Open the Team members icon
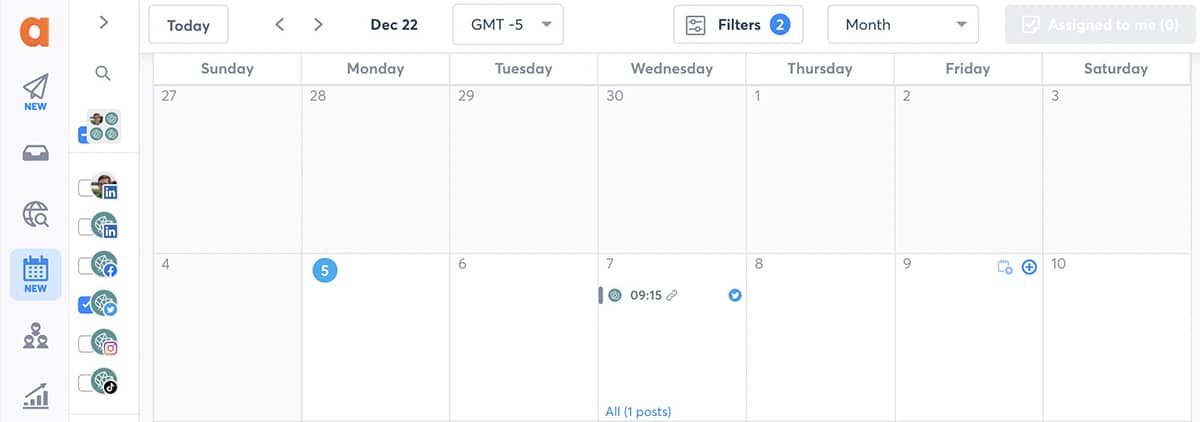 coord(35,337)
